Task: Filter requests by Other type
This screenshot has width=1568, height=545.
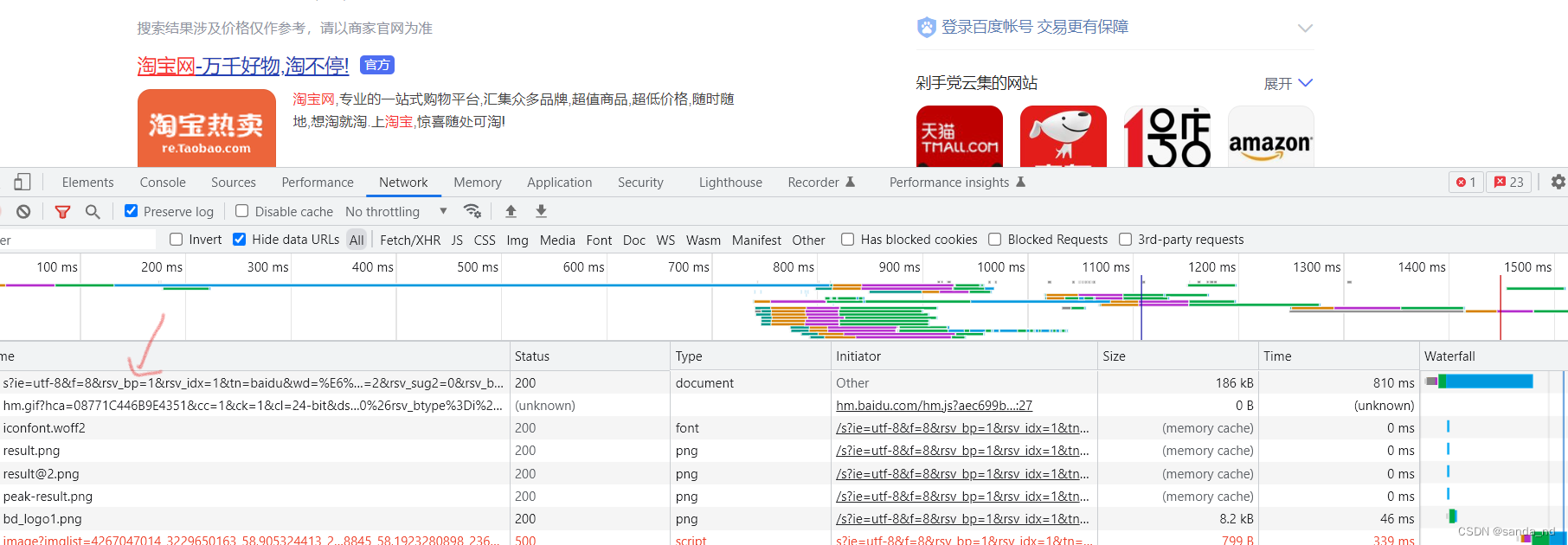Action: click(x=808, y=240)
